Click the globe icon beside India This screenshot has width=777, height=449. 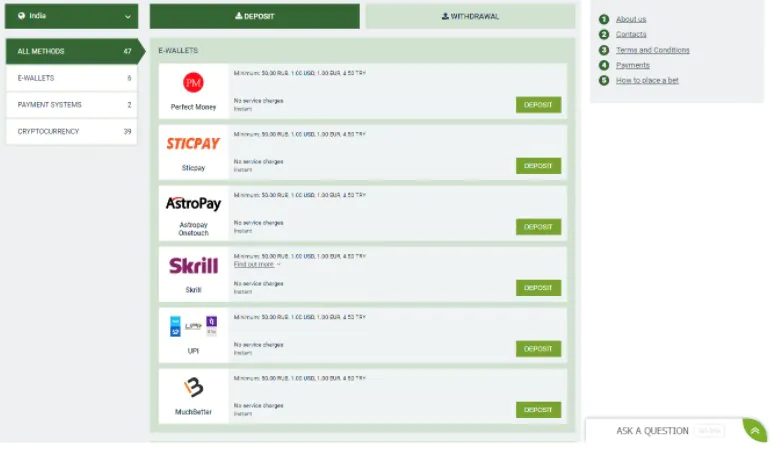(21, 16)
